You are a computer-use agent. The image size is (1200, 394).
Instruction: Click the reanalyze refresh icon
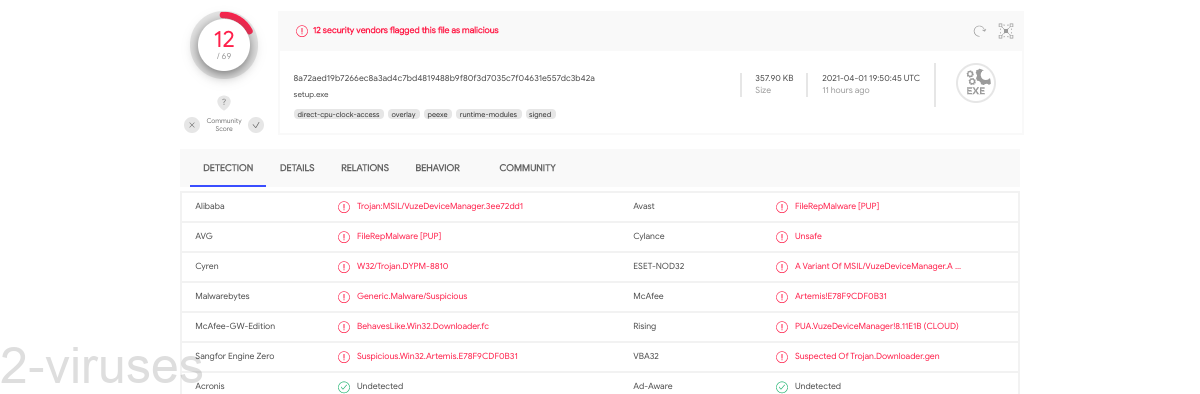click(980, 31)
